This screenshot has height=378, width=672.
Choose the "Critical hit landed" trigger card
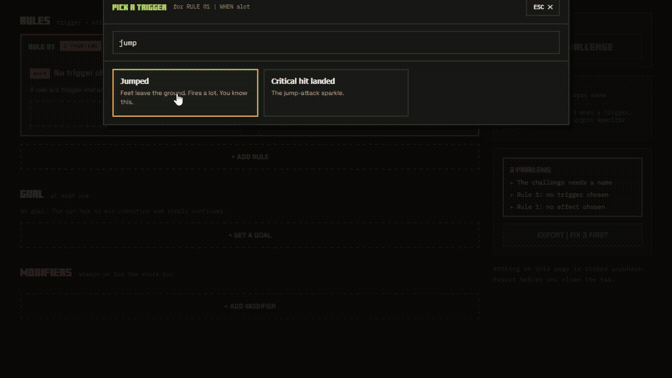tap(336, 93)
